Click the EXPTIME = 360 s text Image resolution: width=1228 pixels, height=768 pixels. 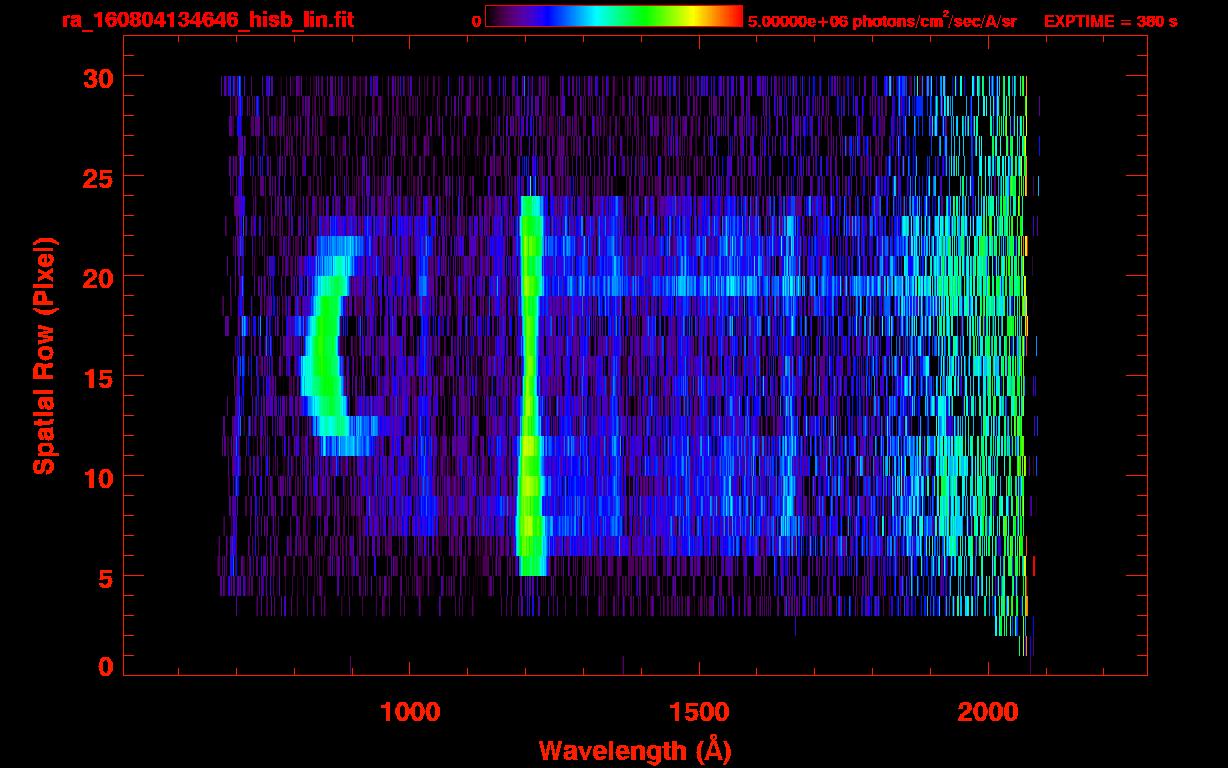click(x=1110, y=21)
